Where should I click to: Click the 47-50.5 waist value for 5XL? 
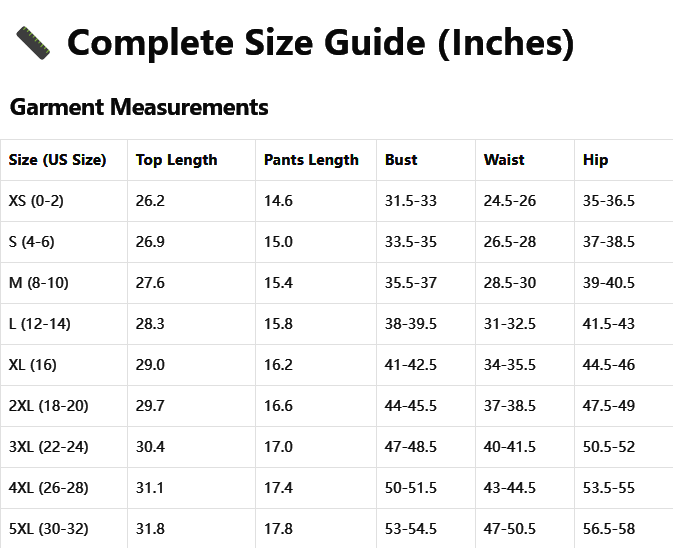pyautogui.click(x=509, y=529)
